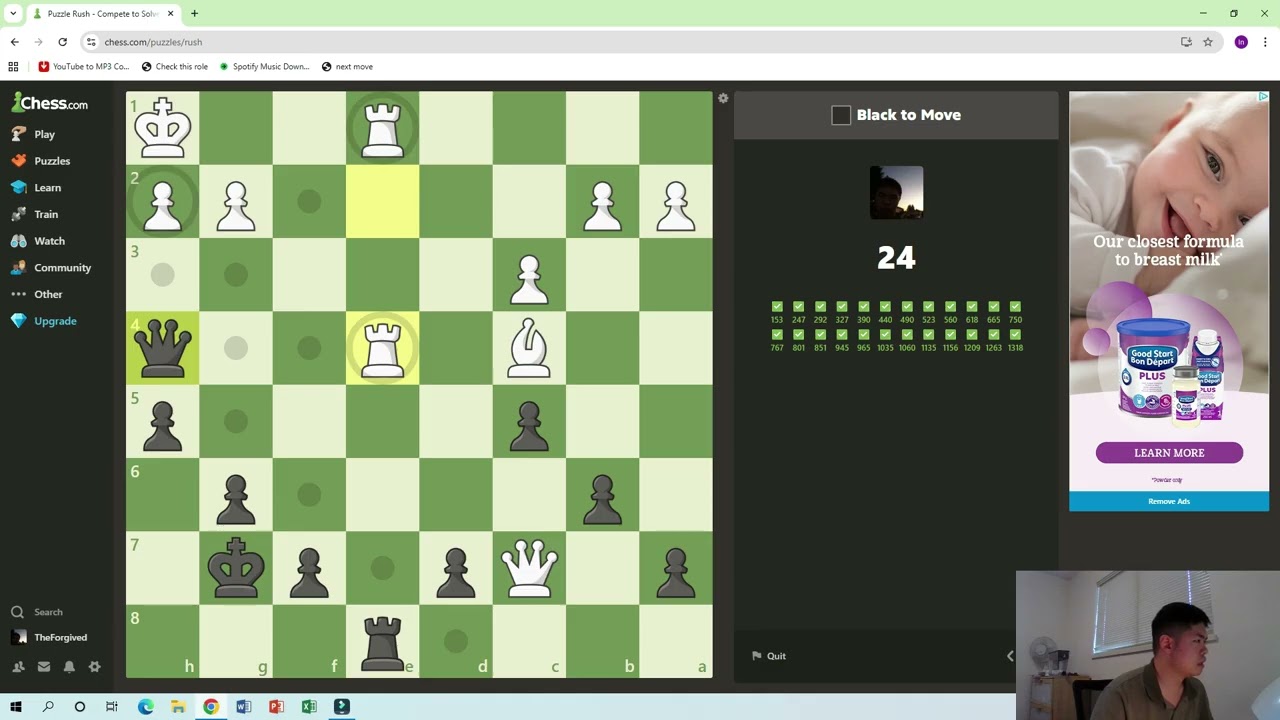Click the solved puzzle check rated 247

click(798, 307)
